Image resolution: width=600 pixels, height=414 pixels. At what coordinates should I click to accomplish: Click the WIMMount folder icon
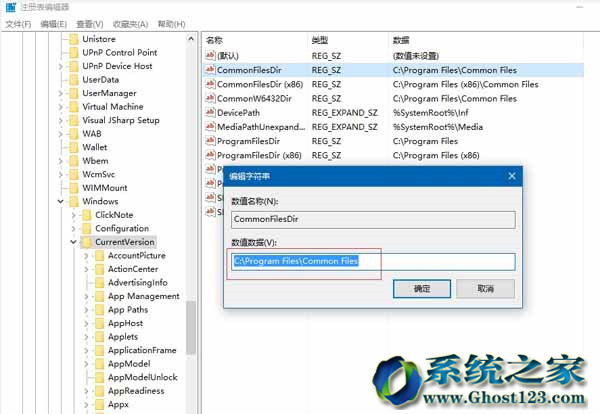(73, 188)
